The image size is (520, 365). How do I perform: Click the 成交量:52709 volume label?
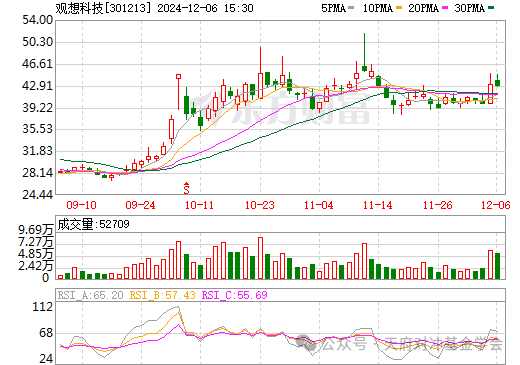tap(93, 224)
